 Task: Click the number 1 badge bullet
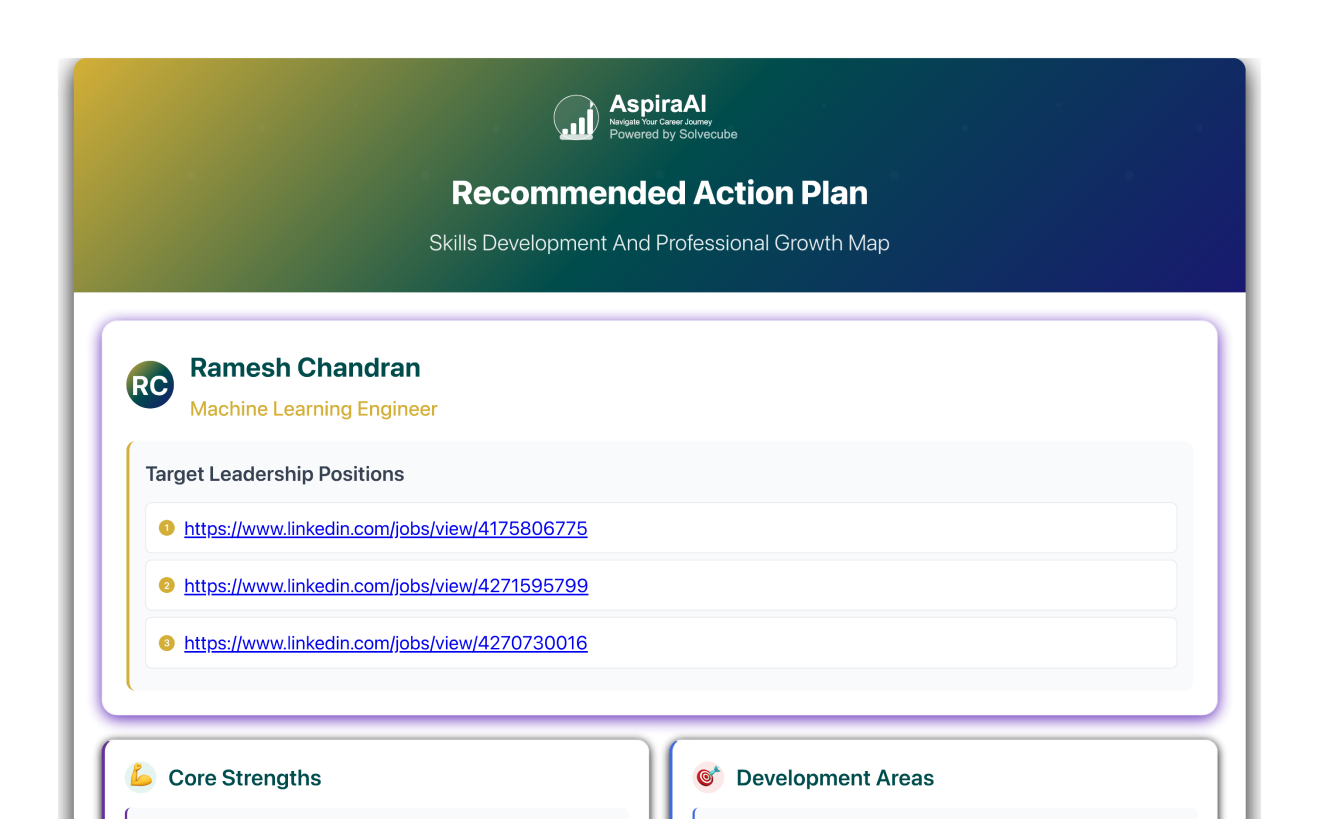[167, 528]
